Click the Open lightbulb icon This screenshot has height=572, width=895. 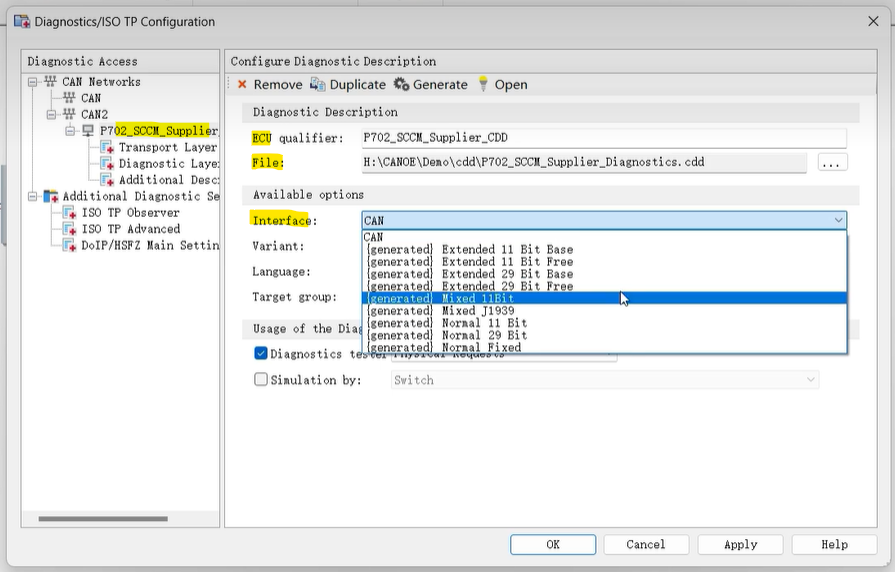pyautogui.click(x=483, y=84)
